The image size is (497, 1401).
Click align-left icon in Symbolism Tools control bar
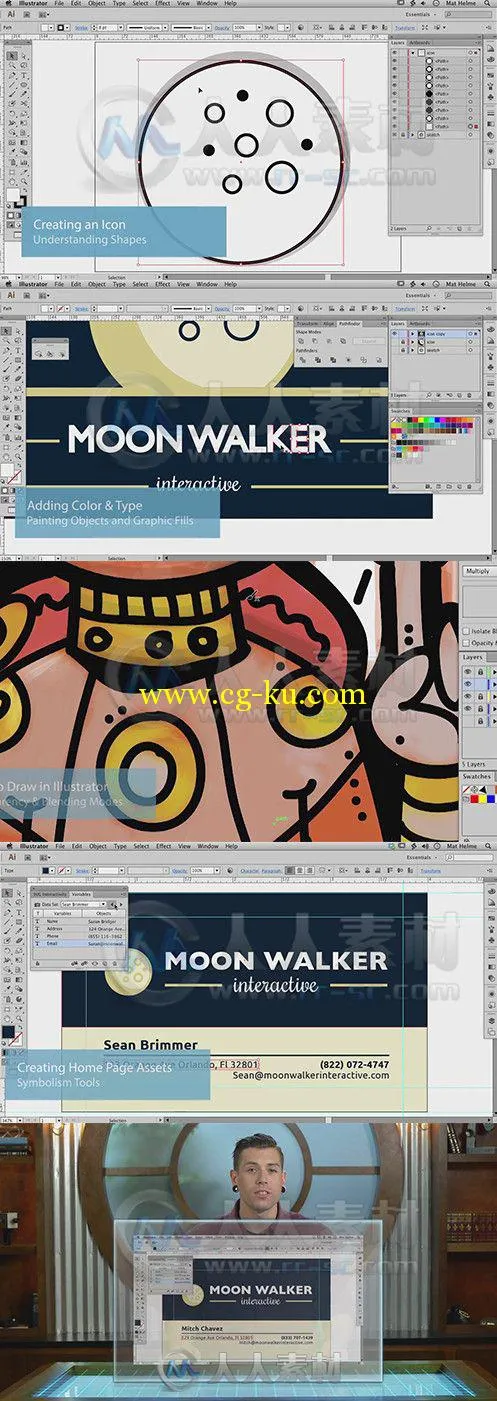click(291, 870)
